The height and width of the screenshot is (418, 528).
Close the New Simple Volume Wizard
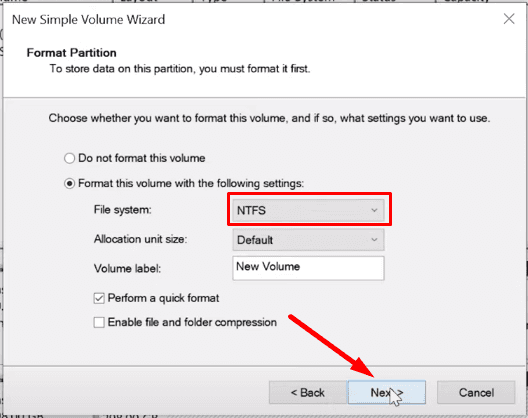(509, 19)
